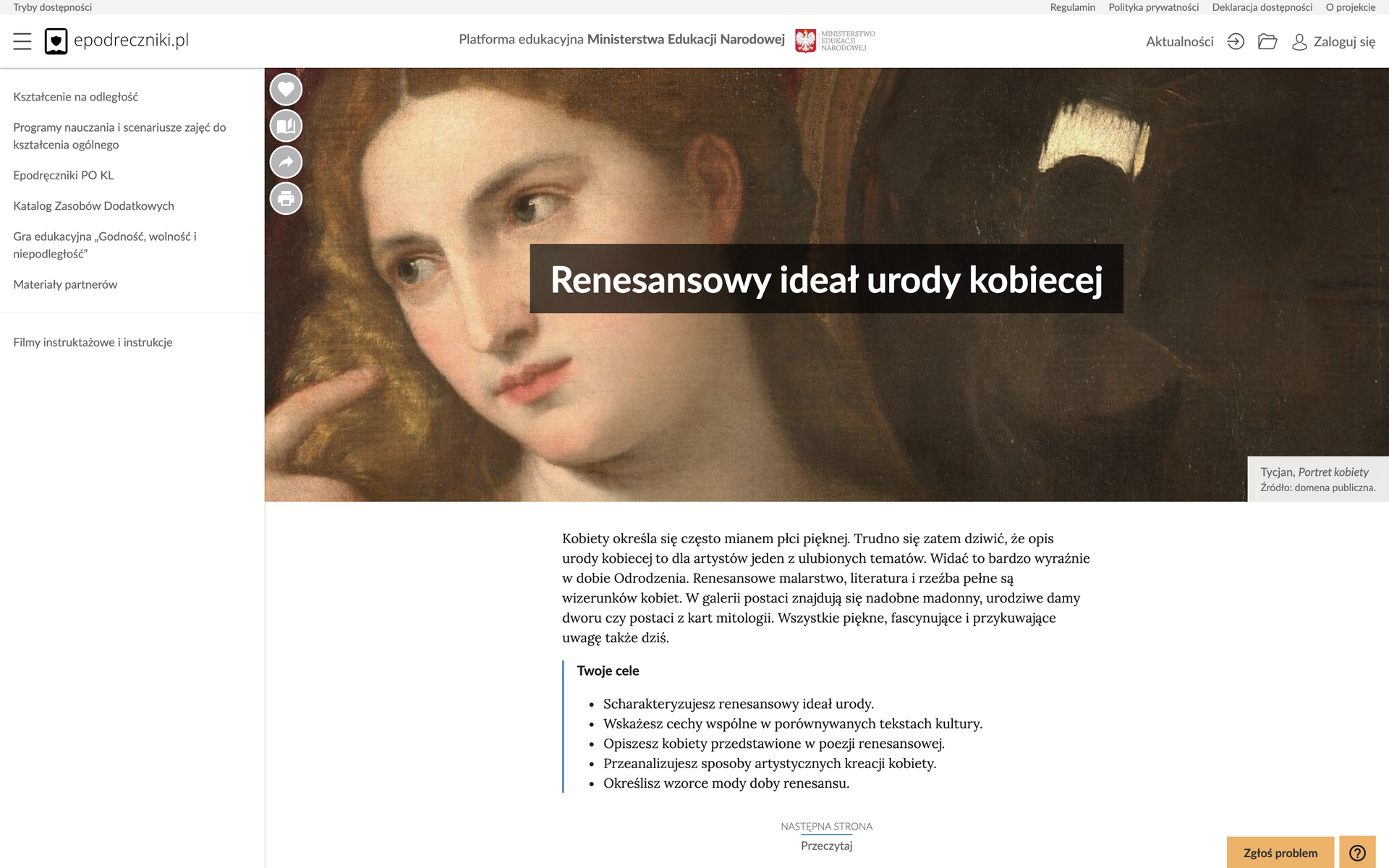This screenshot has width=1389, height=868.
Task: Open the book reader icon
Action: [286, 126]
